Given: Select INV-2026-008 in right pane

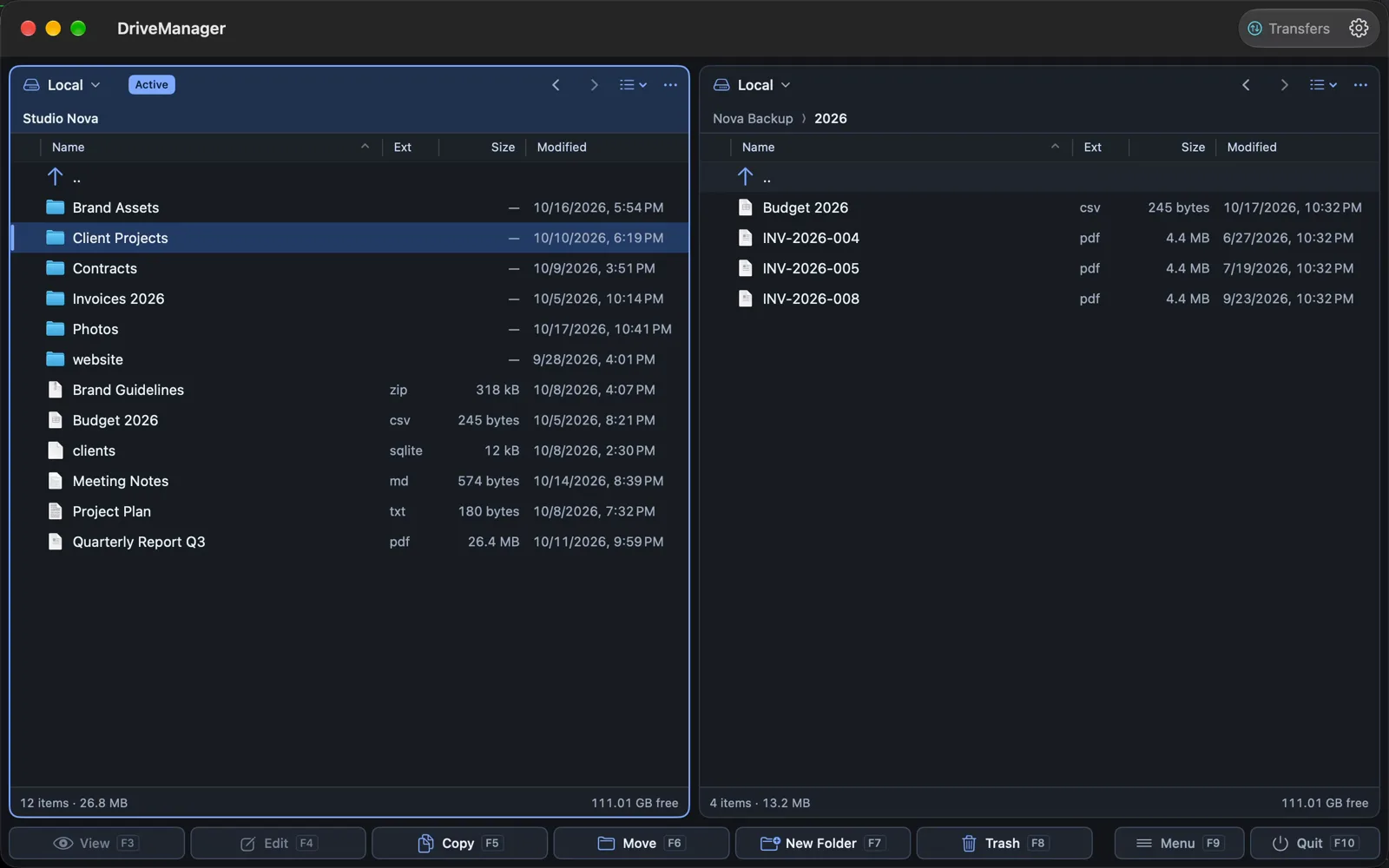Looking at the screenshot, I should (x=1040, y=299).
